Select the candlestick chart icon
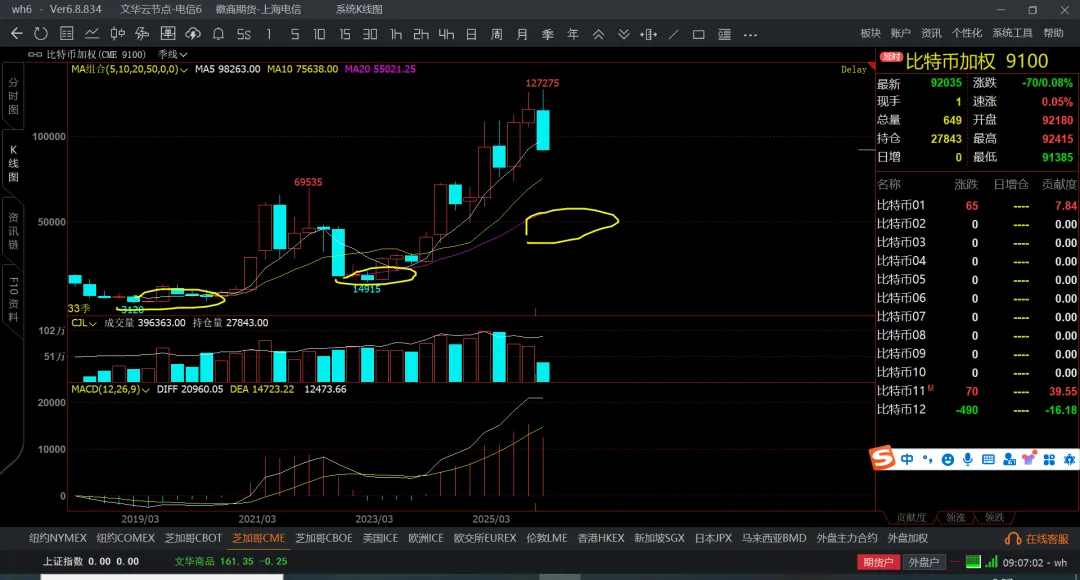Image resolution: width=1080 pixels, height=580 pixels. coord(118,34)
